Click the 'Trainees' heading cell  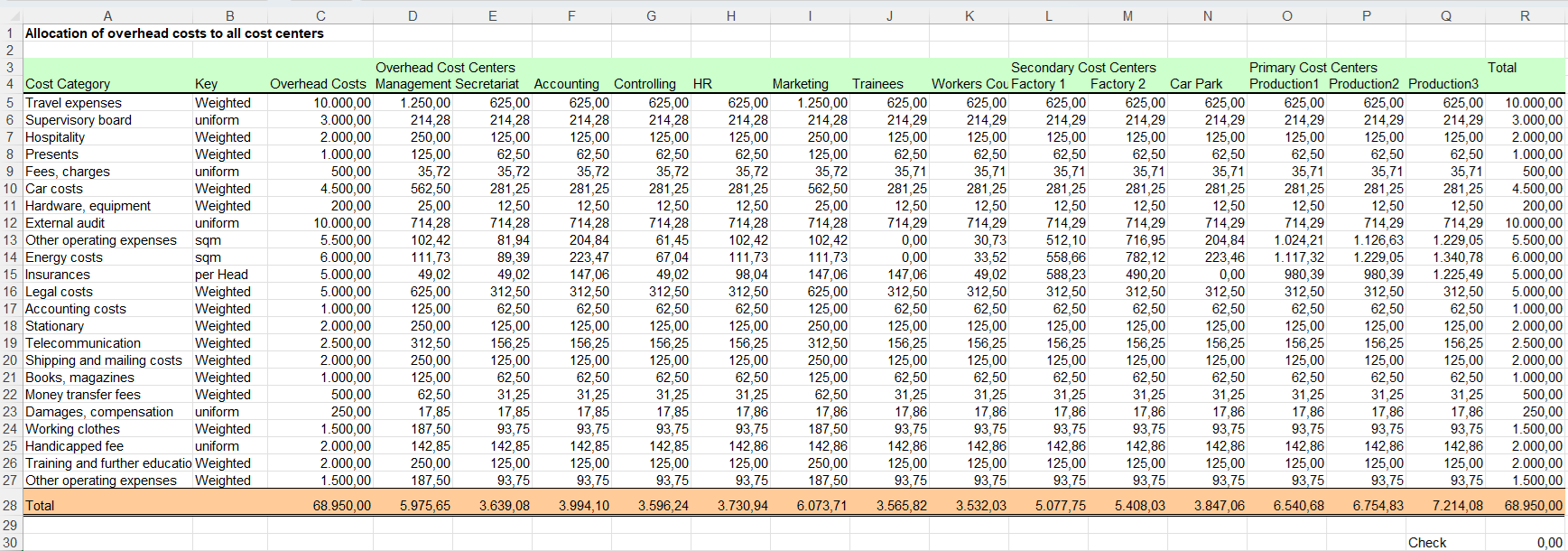(877, 84)
